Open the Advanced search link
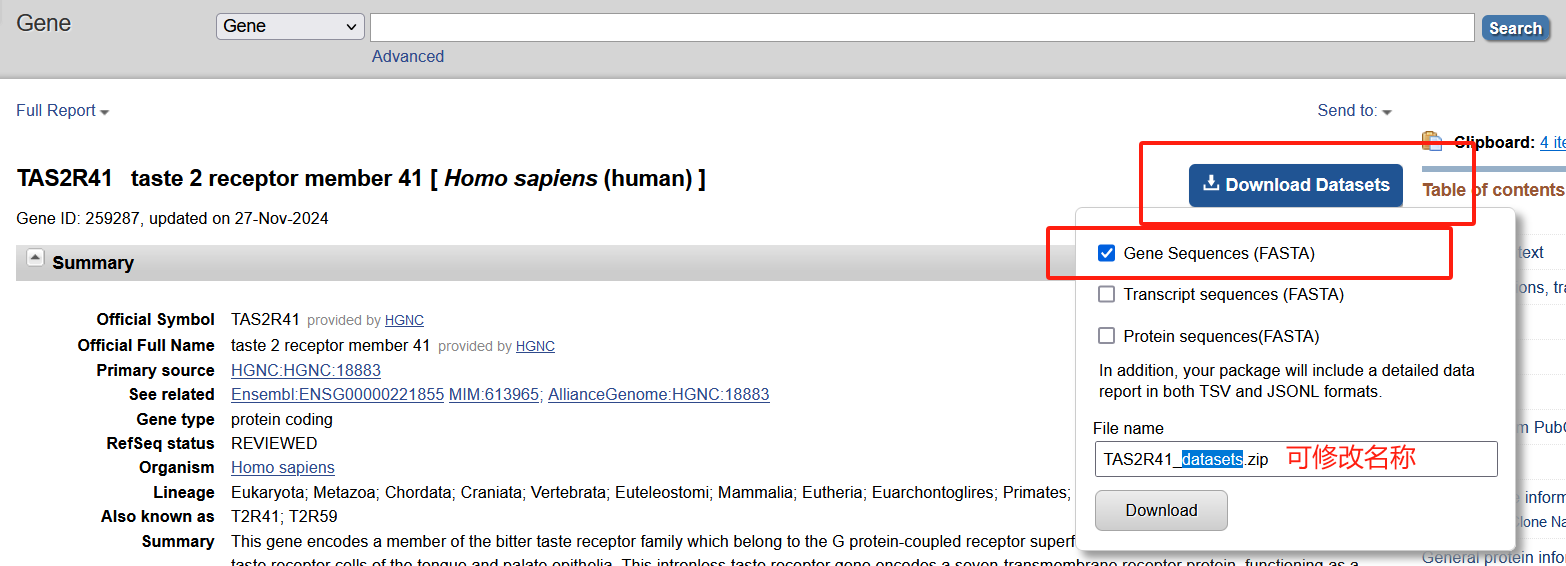Image resolution: width=1566 pixels, height=566 pixels. point(408,56)
